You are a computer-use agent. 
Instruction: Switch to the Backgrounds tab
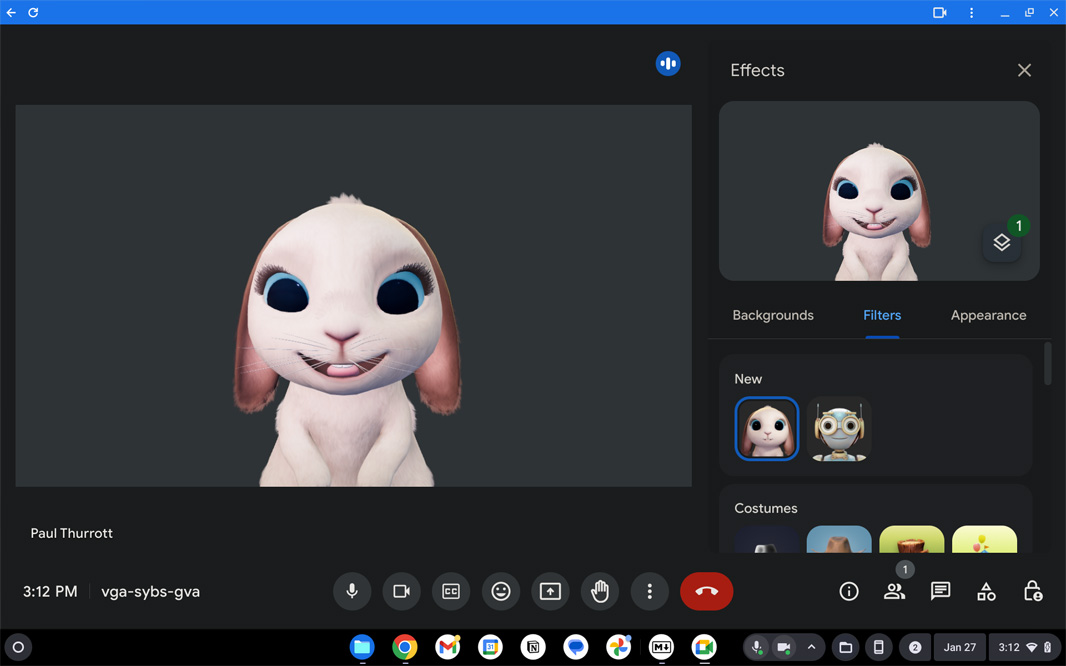(773, 315)
